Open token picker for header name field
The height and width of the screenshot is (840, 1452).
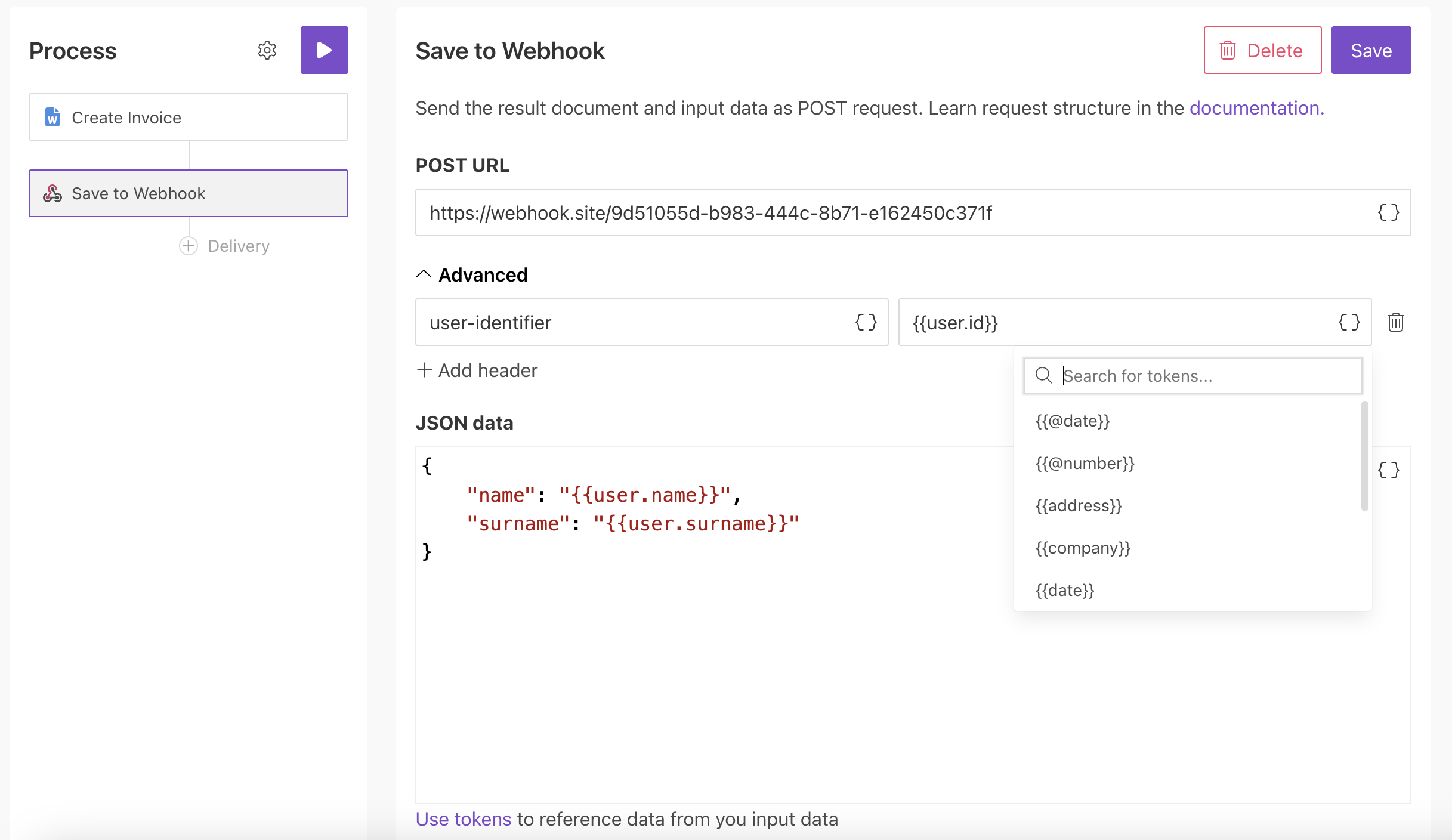click(x=866, y=322)
